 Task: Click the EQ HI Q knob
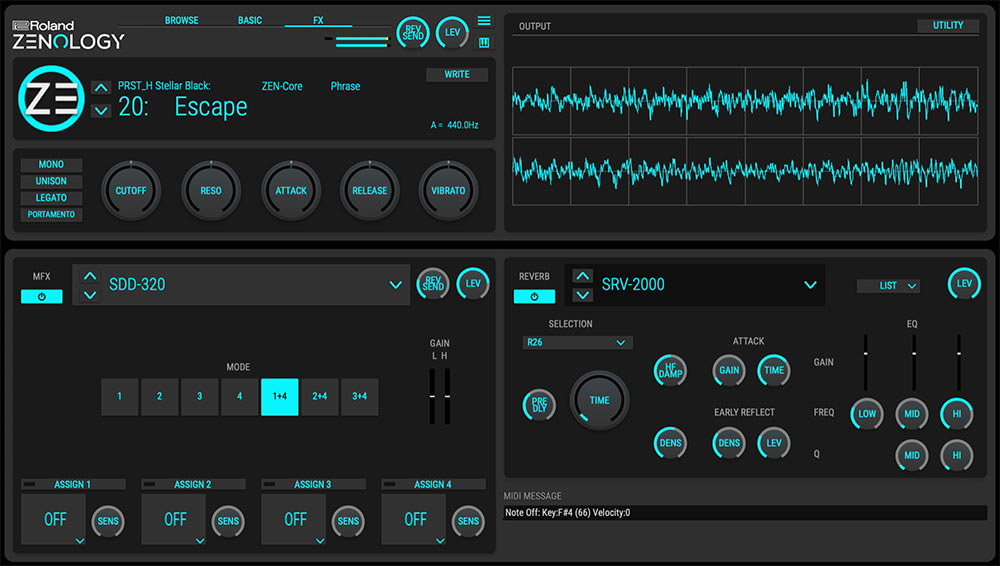957,455
